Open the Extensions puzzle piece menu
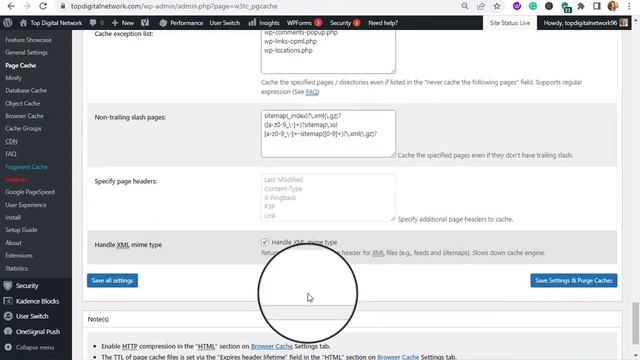Image resolution: width=640 pixels, height=360 pixels. click(581, 6)
